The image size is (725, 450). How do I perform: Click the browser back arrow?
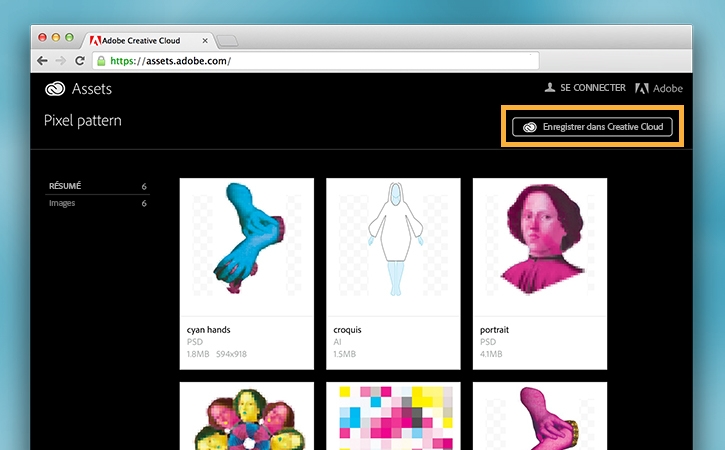[x=42, y=61]
